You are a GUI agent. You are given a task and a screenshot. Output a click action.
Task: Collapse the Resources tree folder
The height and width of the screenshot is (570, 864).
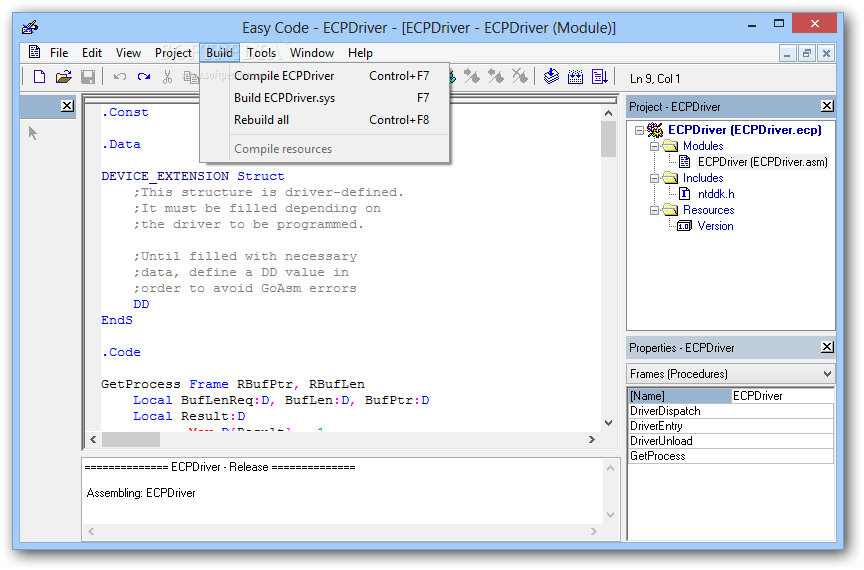[x=654, y=211]
